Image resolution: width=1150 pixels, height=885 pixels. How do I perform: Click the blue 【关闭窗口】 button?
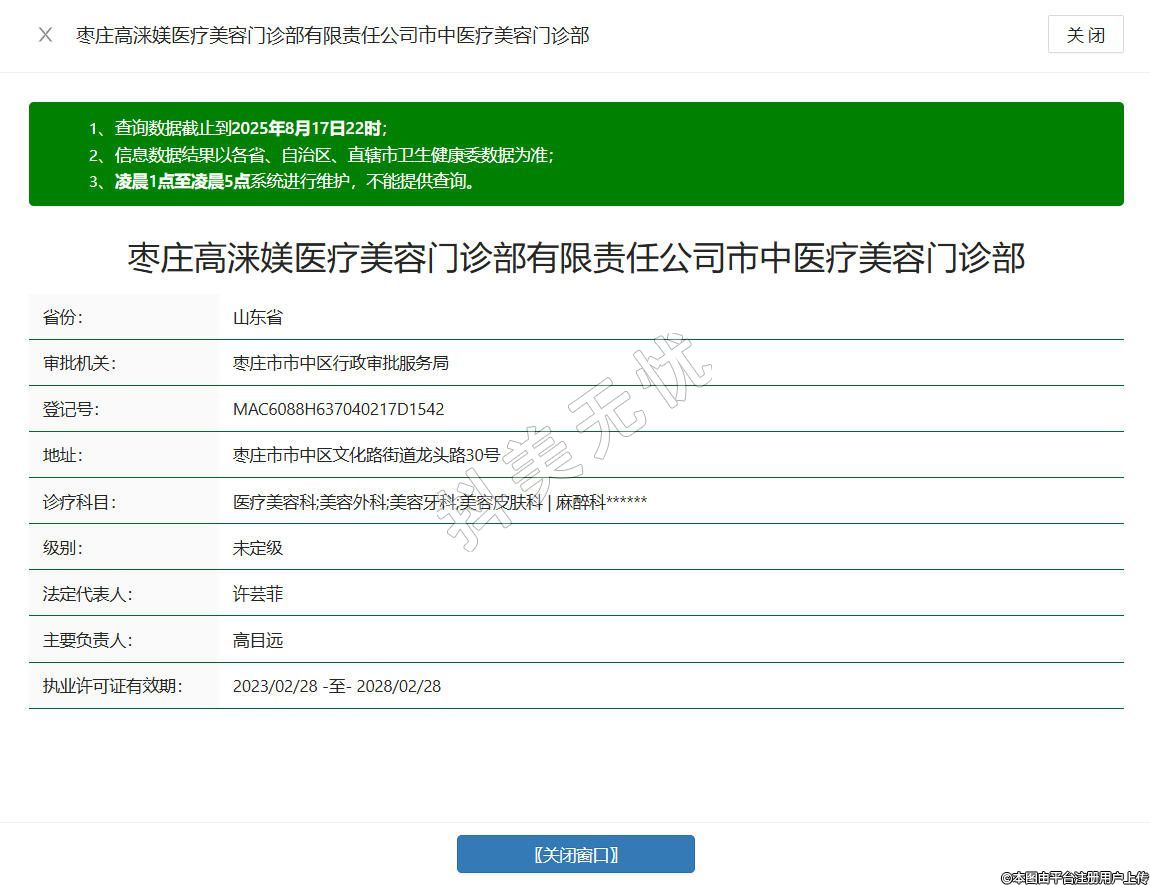575,854
